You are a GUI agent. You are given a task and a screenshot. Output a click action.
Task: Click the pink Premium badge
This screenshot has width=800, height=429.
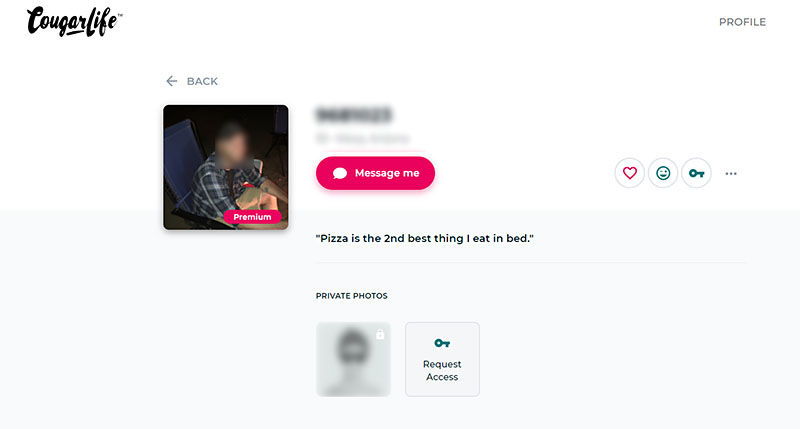(x=252, y=217)
